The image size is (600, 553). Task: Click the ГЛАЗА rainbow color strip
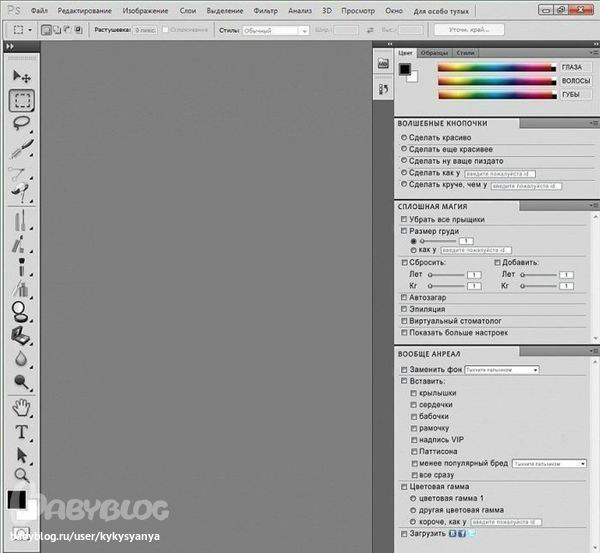pyautogui.click(x=497, y=68)
